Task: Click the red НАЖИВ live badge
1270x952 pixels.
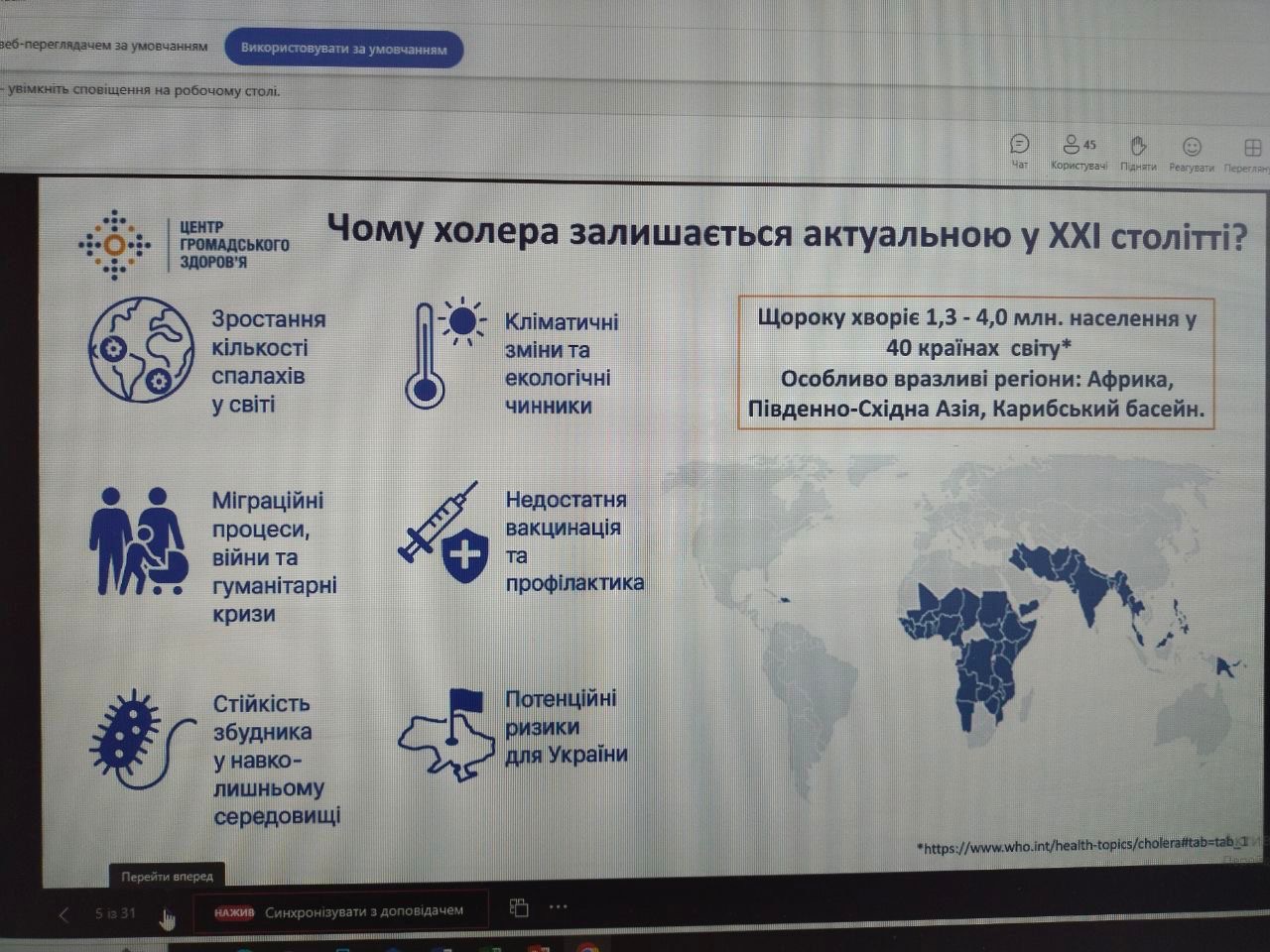Action: click(x=234, y=912)
